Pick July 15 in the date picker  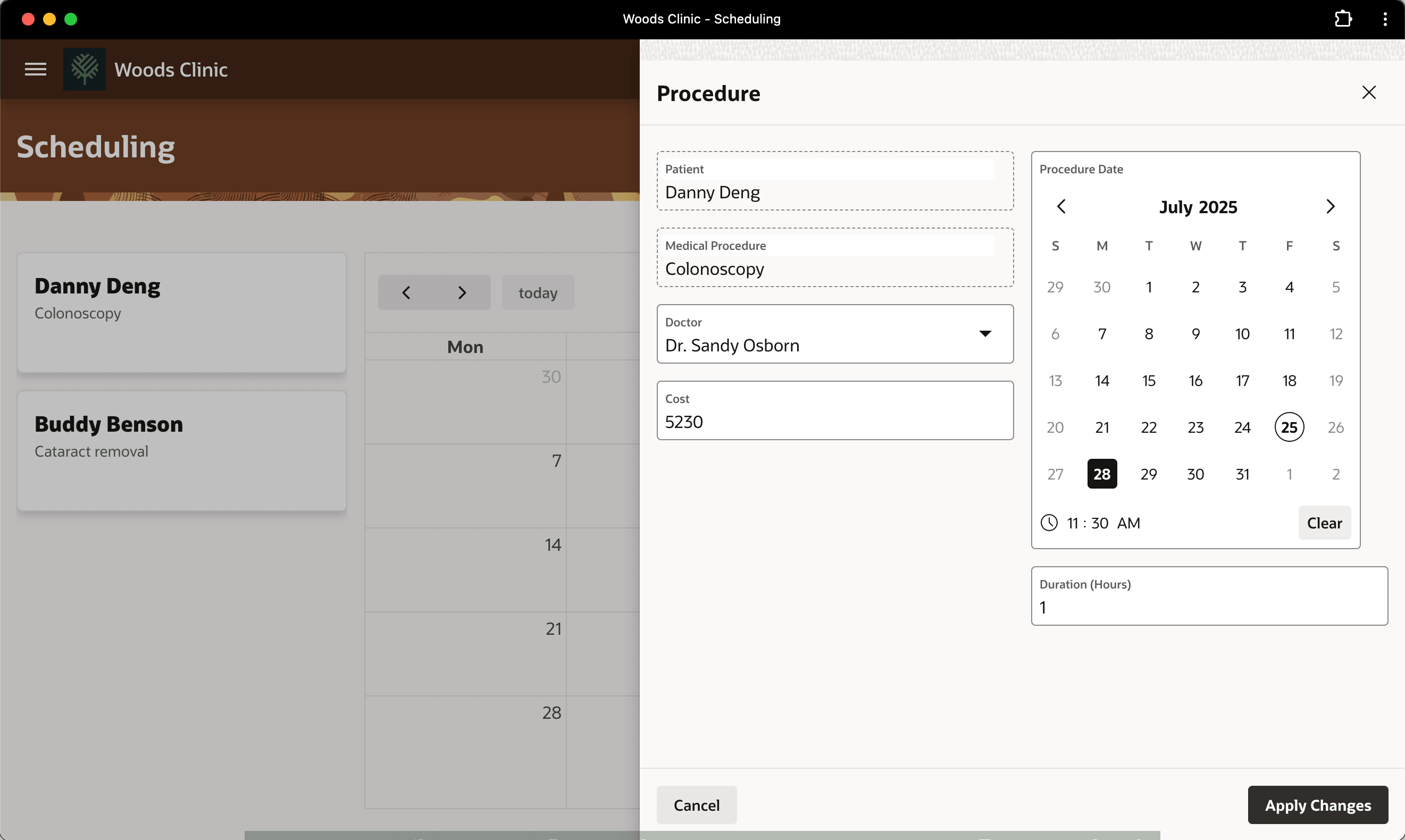[x=1149, y=380]
